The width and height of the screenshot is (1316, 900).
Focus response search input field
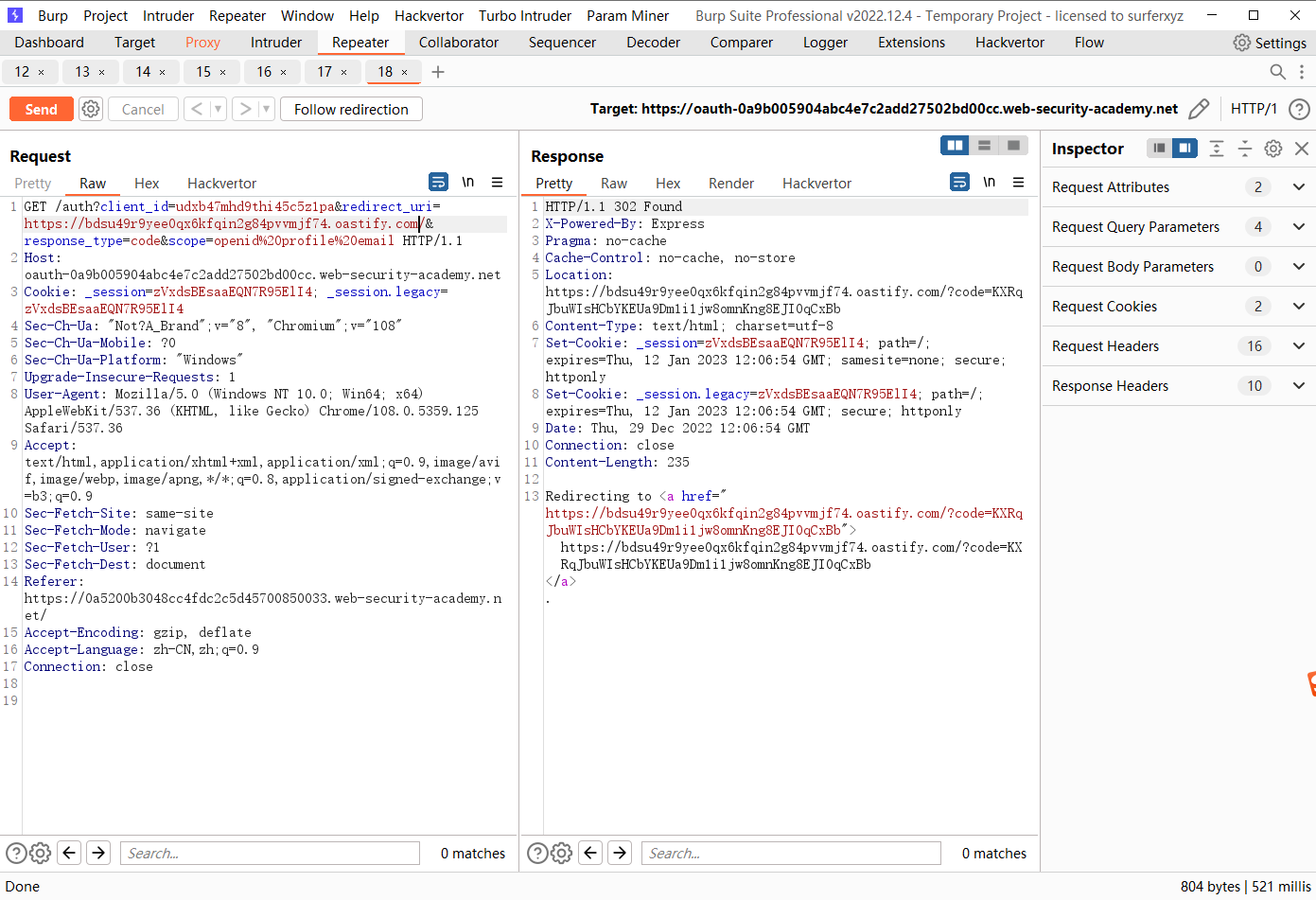(x=791, y=853)
